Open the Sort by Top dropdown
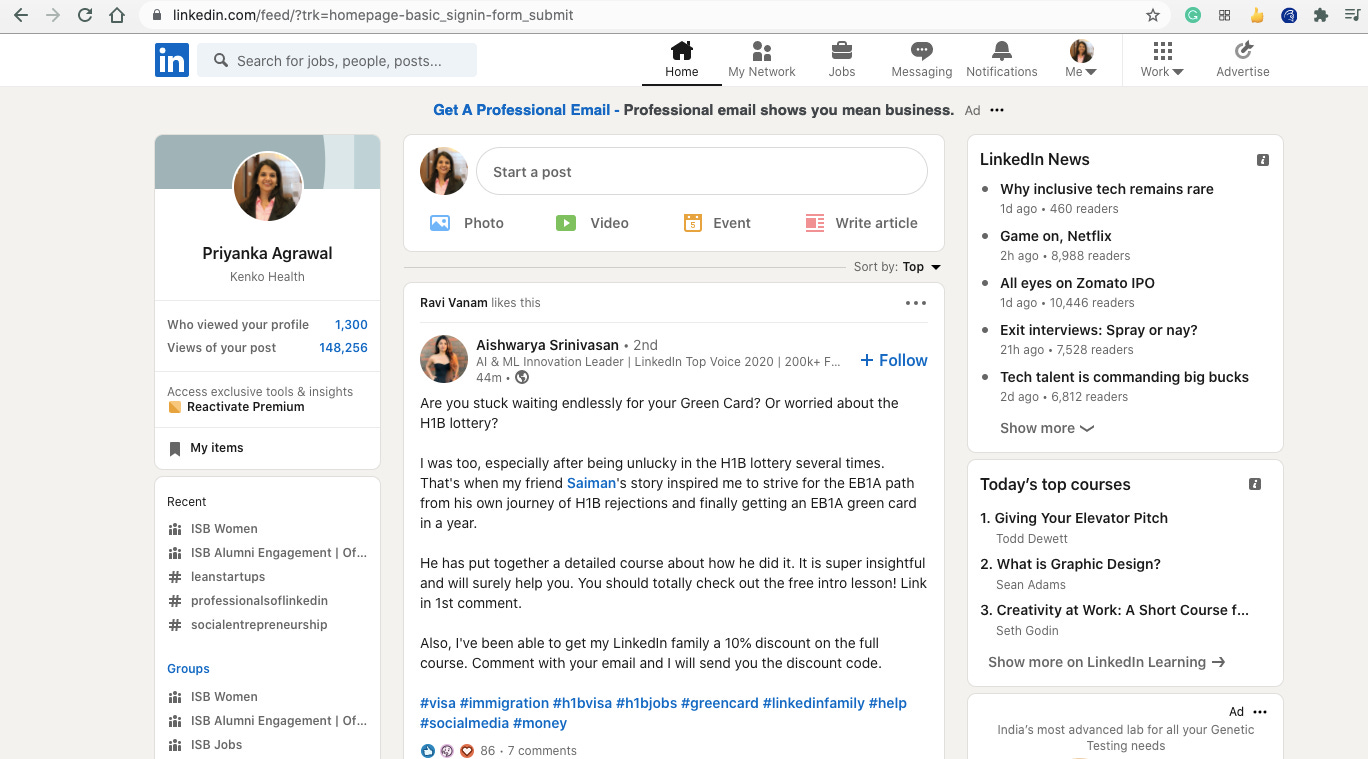 tap(897, 267)
